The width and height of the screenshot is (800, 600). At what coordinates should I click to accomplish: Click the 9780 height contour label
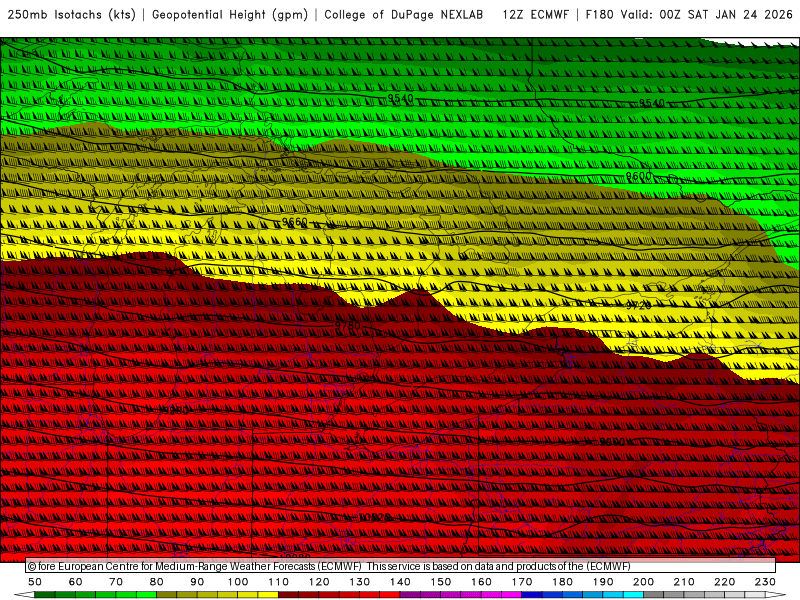(347, 326)
